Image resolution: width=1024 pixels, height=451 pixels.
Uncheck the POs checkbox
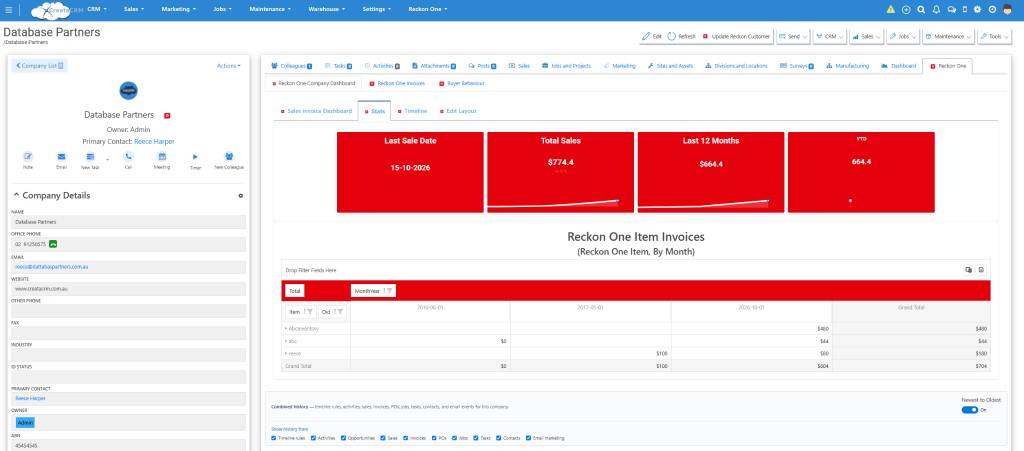click(x=433, y=438)
